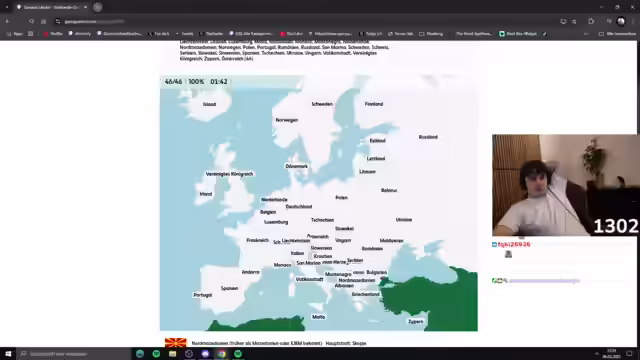Open the extensions puzzle icon
640x360 pixels.
coord(591,21)
